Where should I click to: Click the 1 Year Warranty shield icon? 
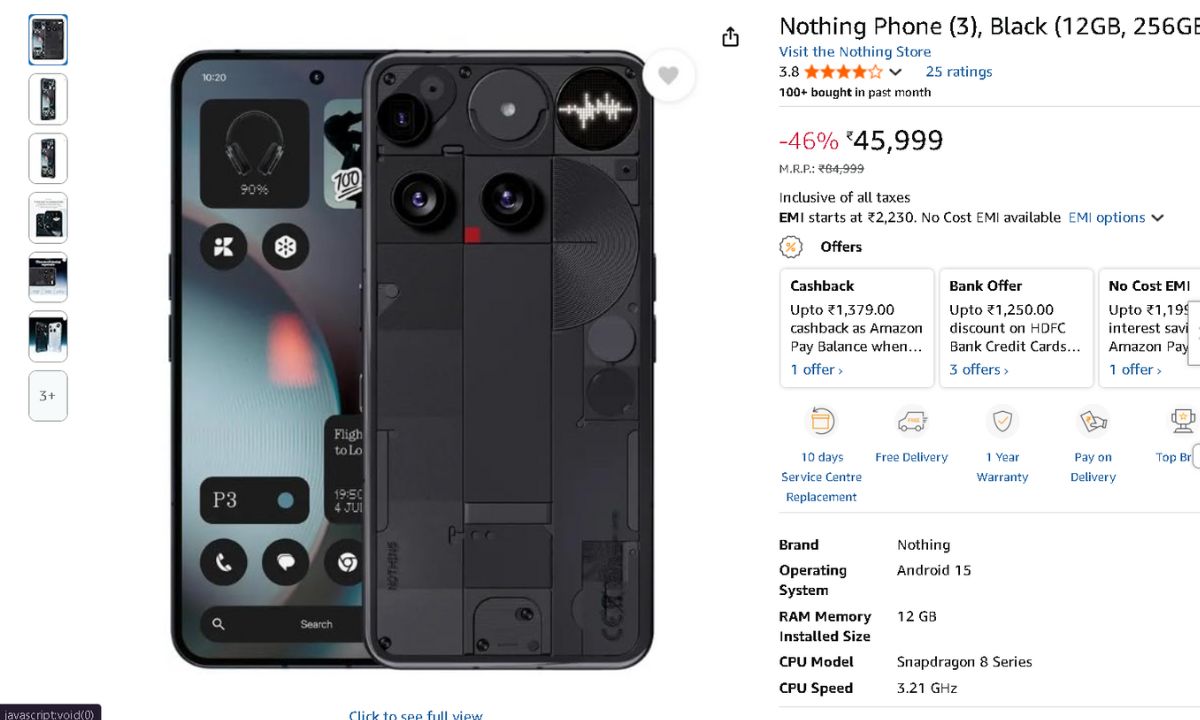click(1002, 421)
